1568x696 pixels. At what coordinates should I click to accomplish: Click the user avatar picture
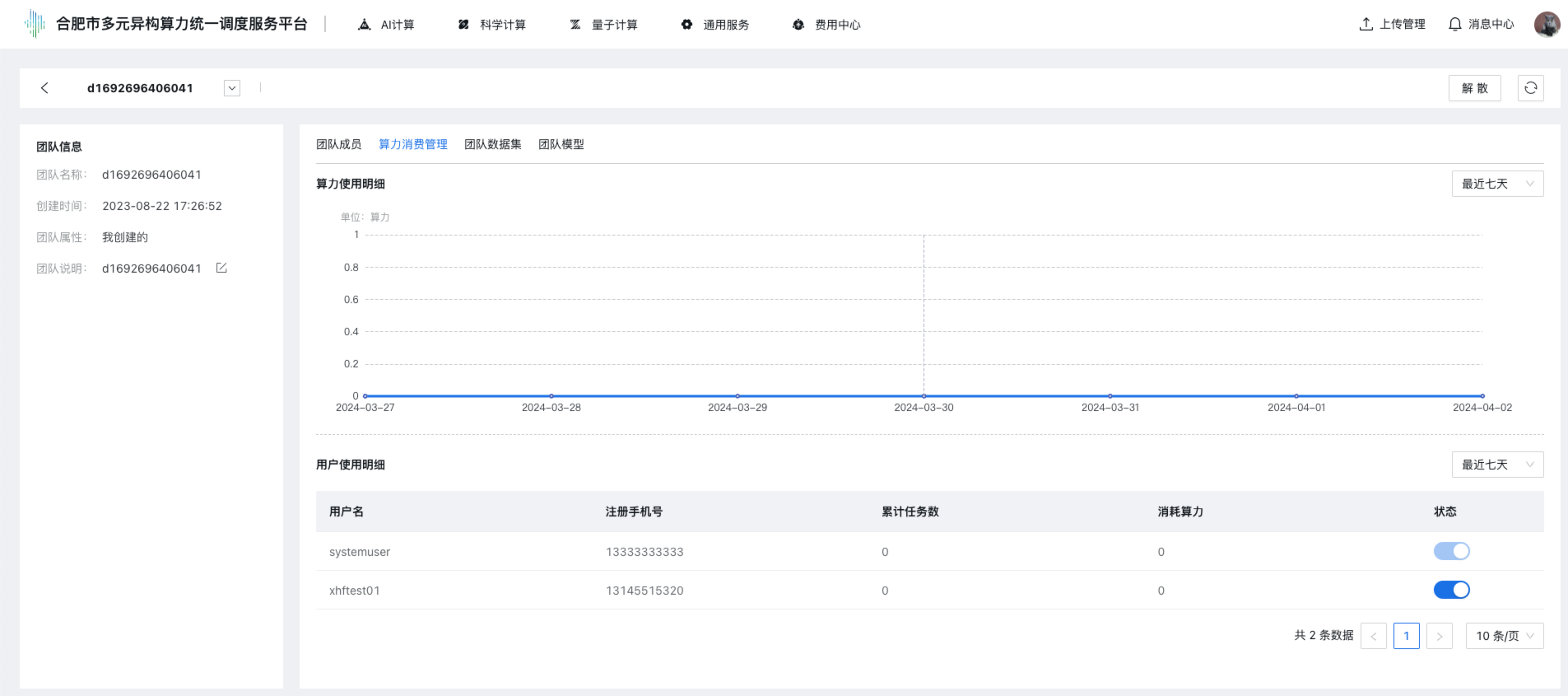[1547, 25]
